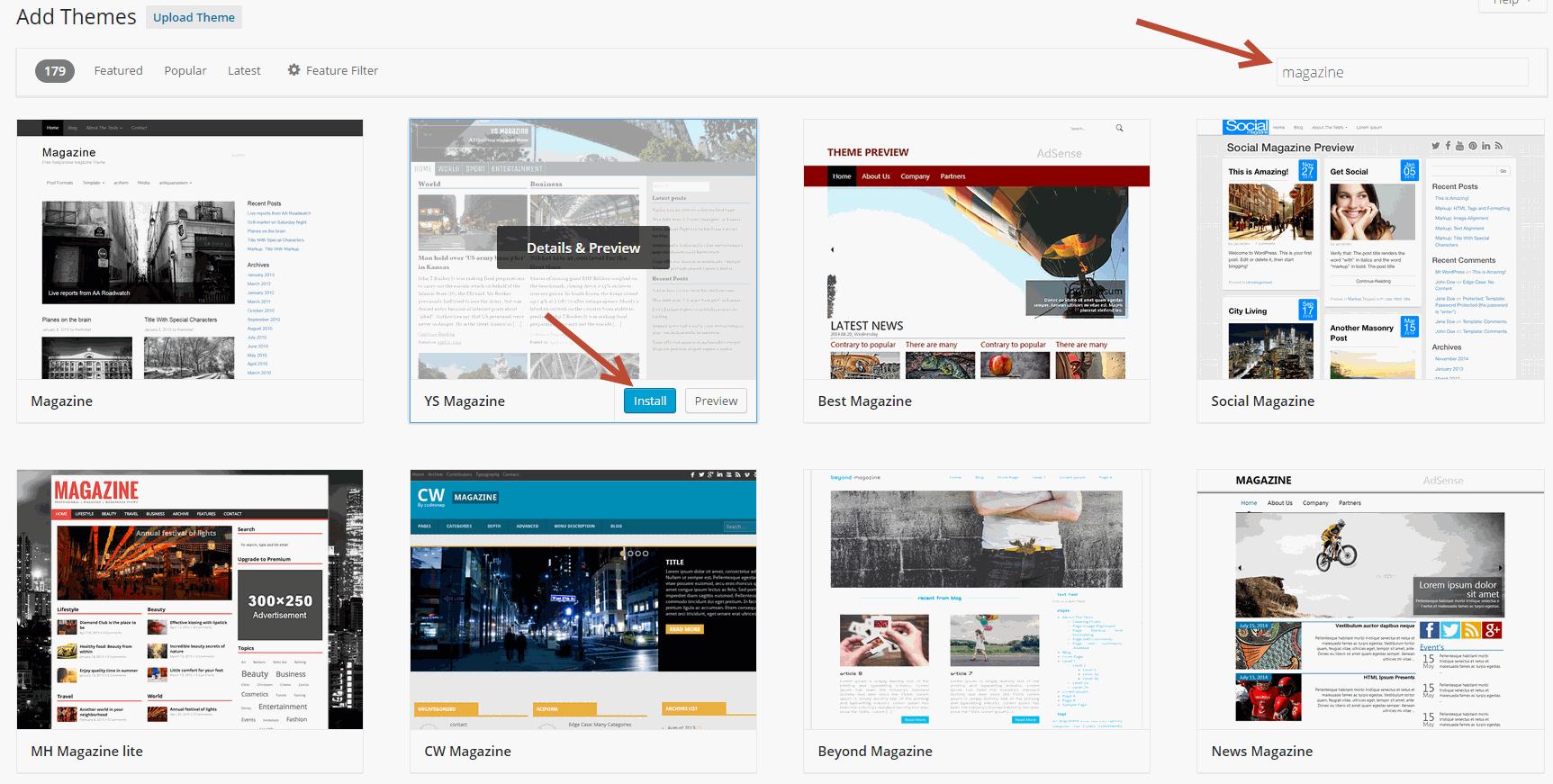Choose the MH Magazine lite thumbnail
1553x784 pixels.
pos(190,599)
